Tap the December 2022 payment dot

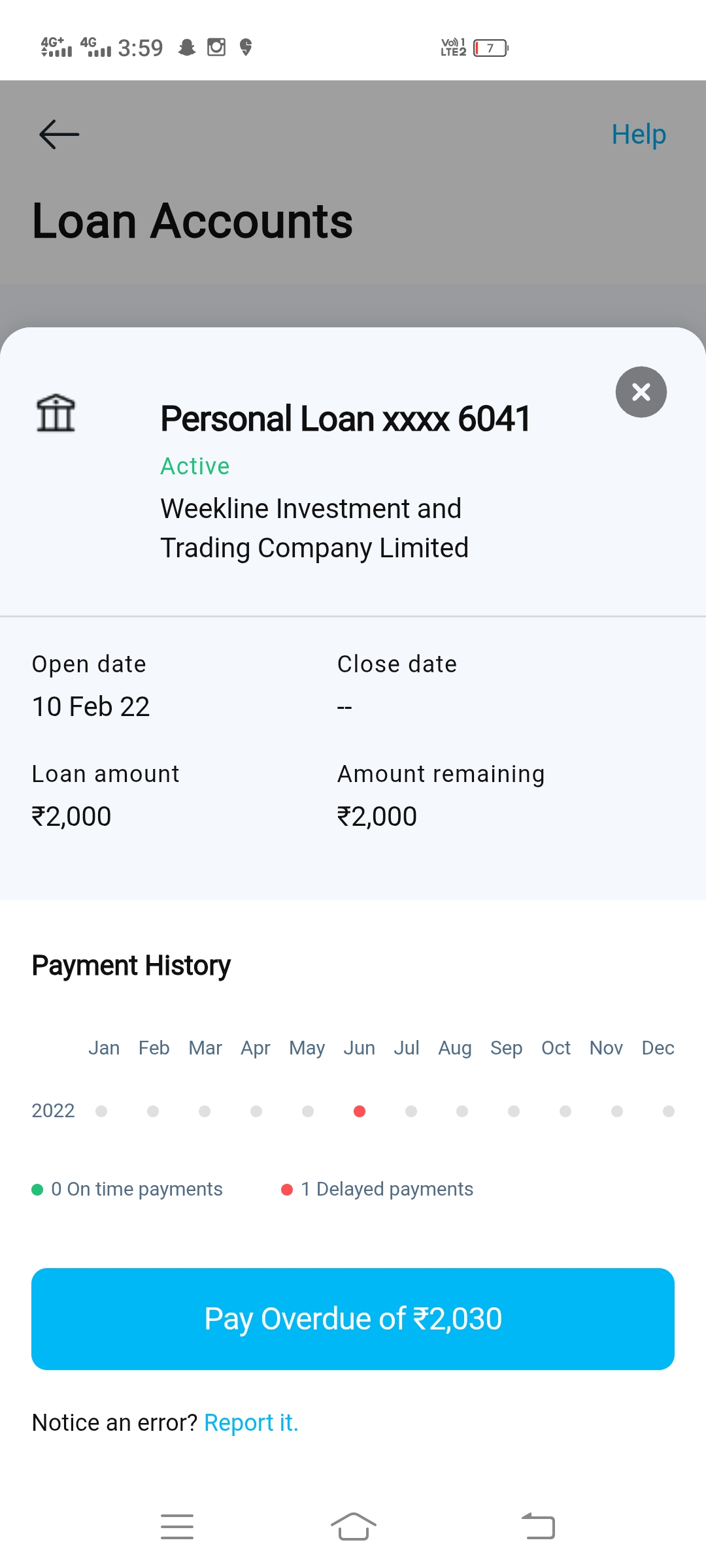click(x=668, y=1111)
